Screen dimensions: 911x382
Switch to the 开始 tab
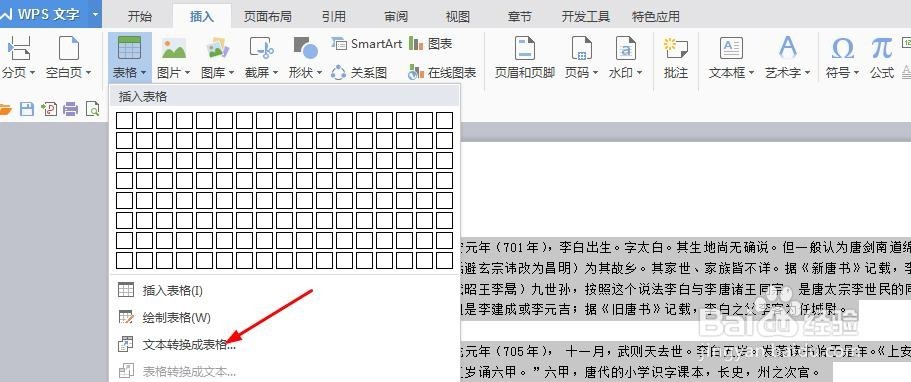point(140,16)
